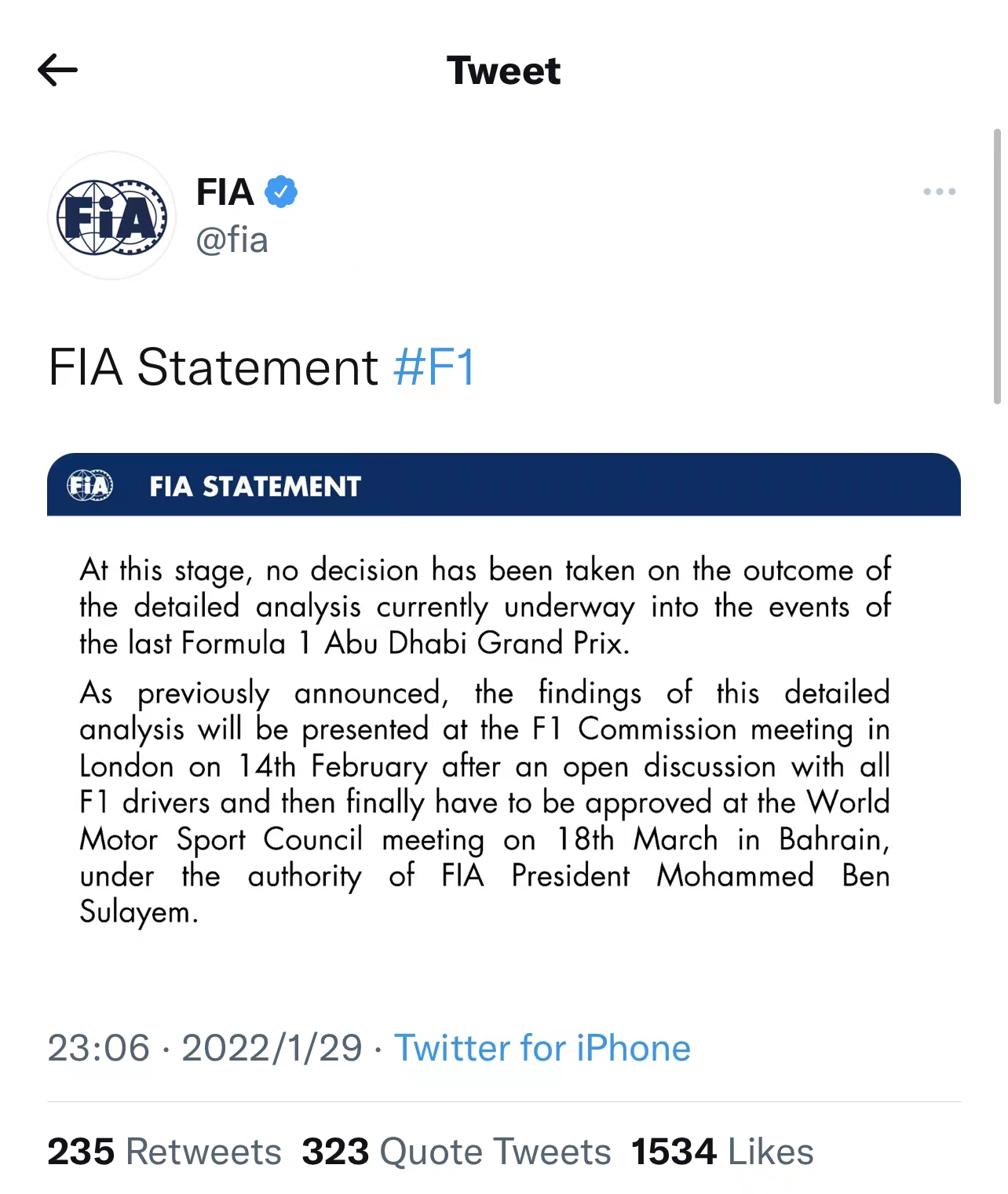Click the FIA display name

coord(225,192)
